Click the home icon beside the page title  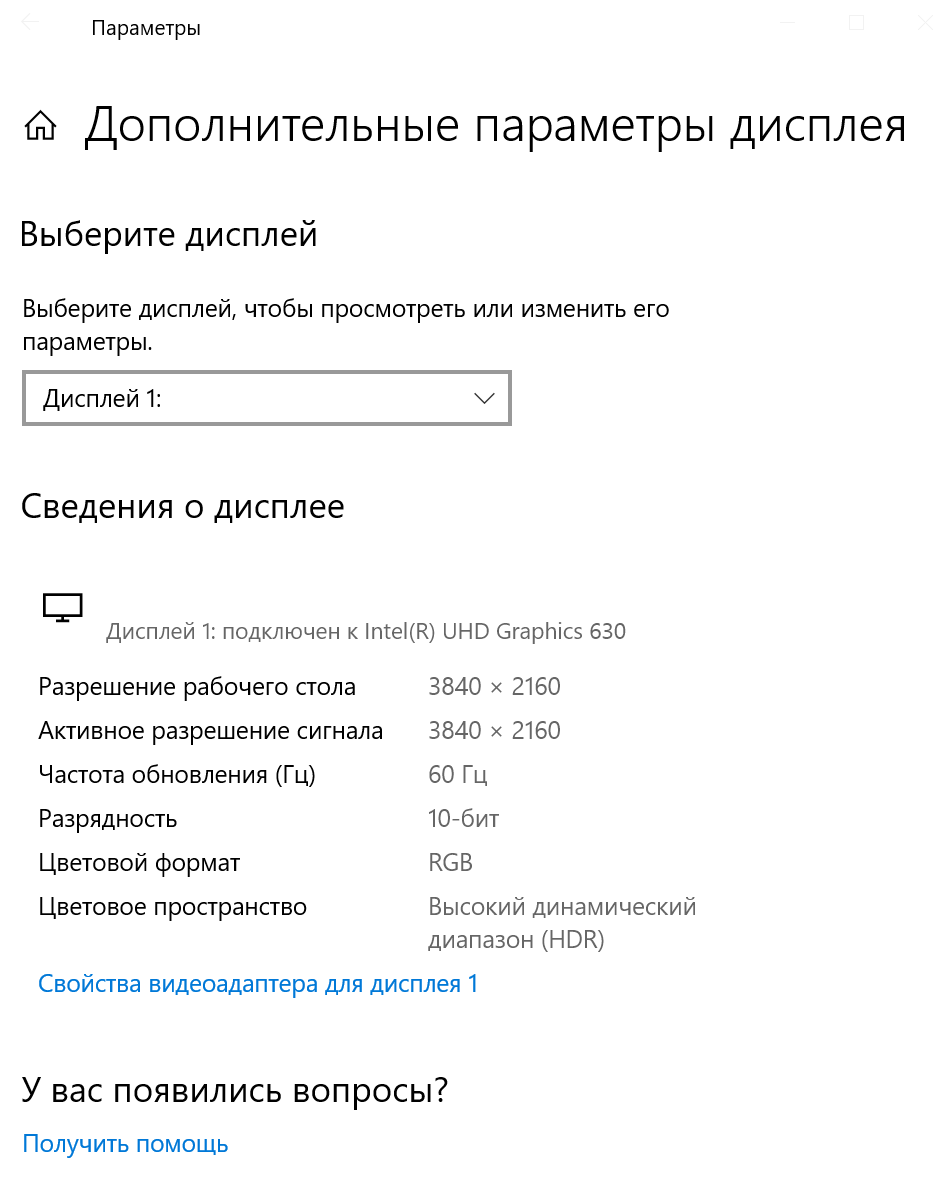(x=41, y=127)
